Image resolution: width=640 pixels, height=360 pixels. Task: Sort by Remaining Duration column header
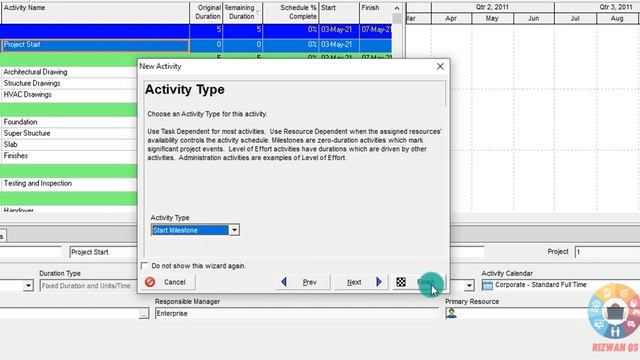242,12
